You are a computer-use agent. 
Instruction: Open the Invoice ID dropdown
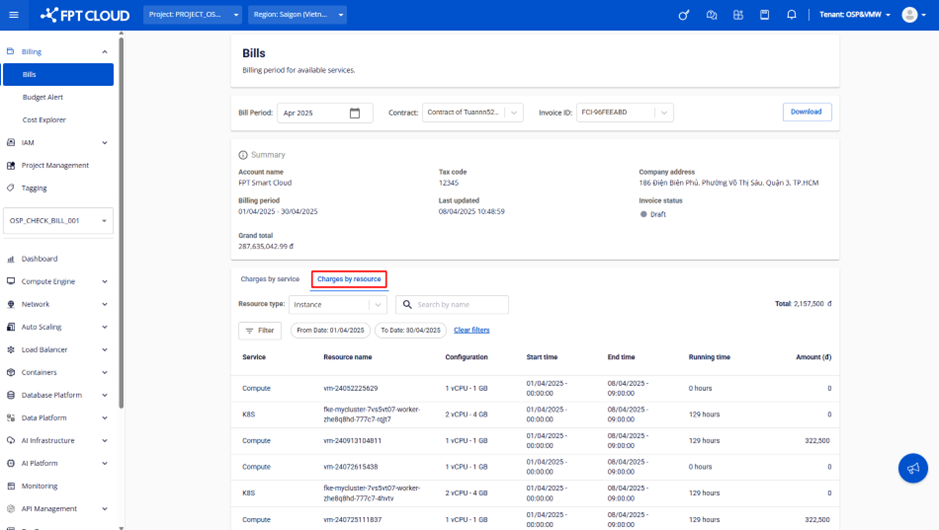[663, 113]
